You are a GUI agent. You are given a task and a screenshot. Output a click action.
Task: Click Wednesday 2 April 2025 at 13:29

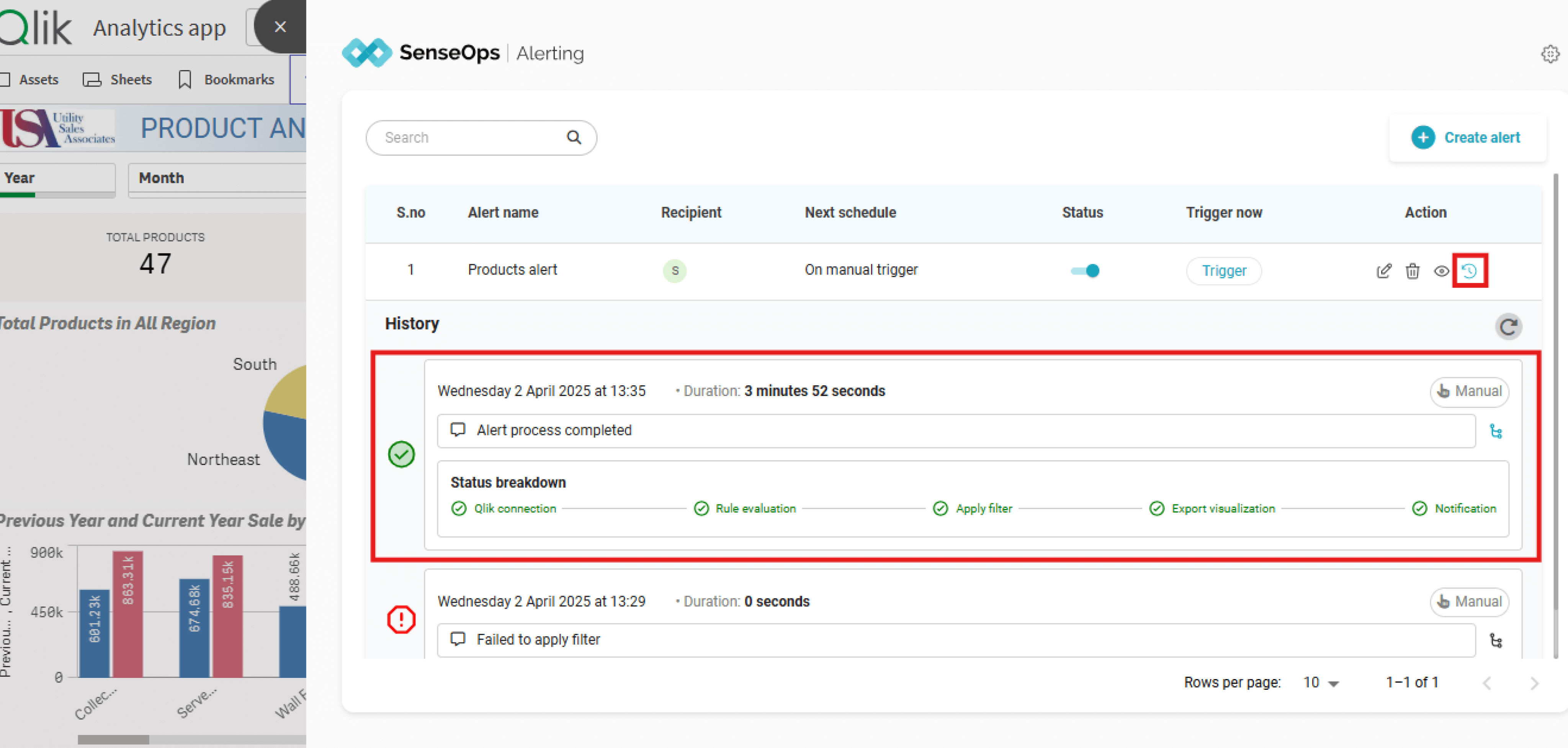coord(541,601)
